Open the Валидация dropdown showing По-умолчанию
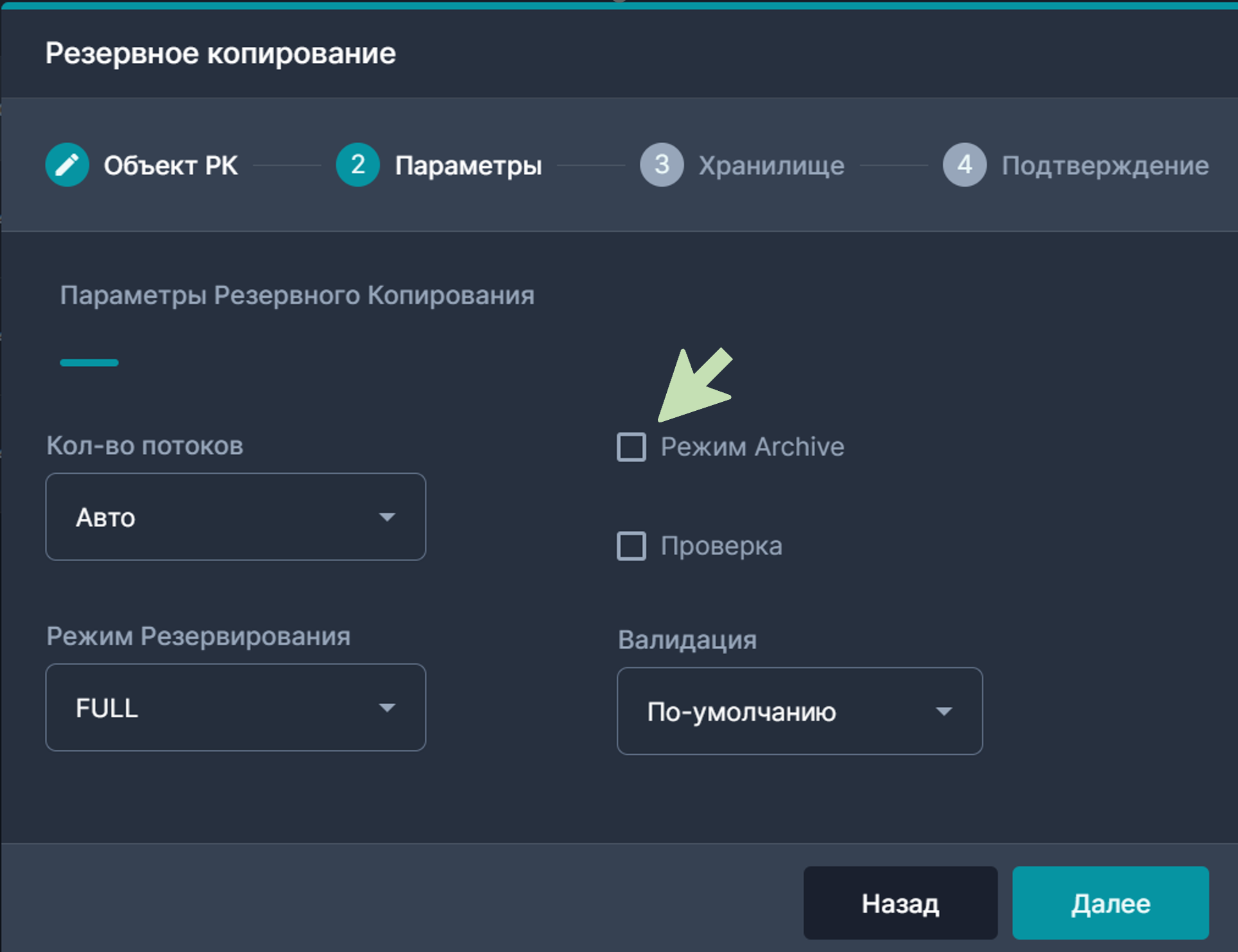1238x952 pixels. (x=799, y=711)
